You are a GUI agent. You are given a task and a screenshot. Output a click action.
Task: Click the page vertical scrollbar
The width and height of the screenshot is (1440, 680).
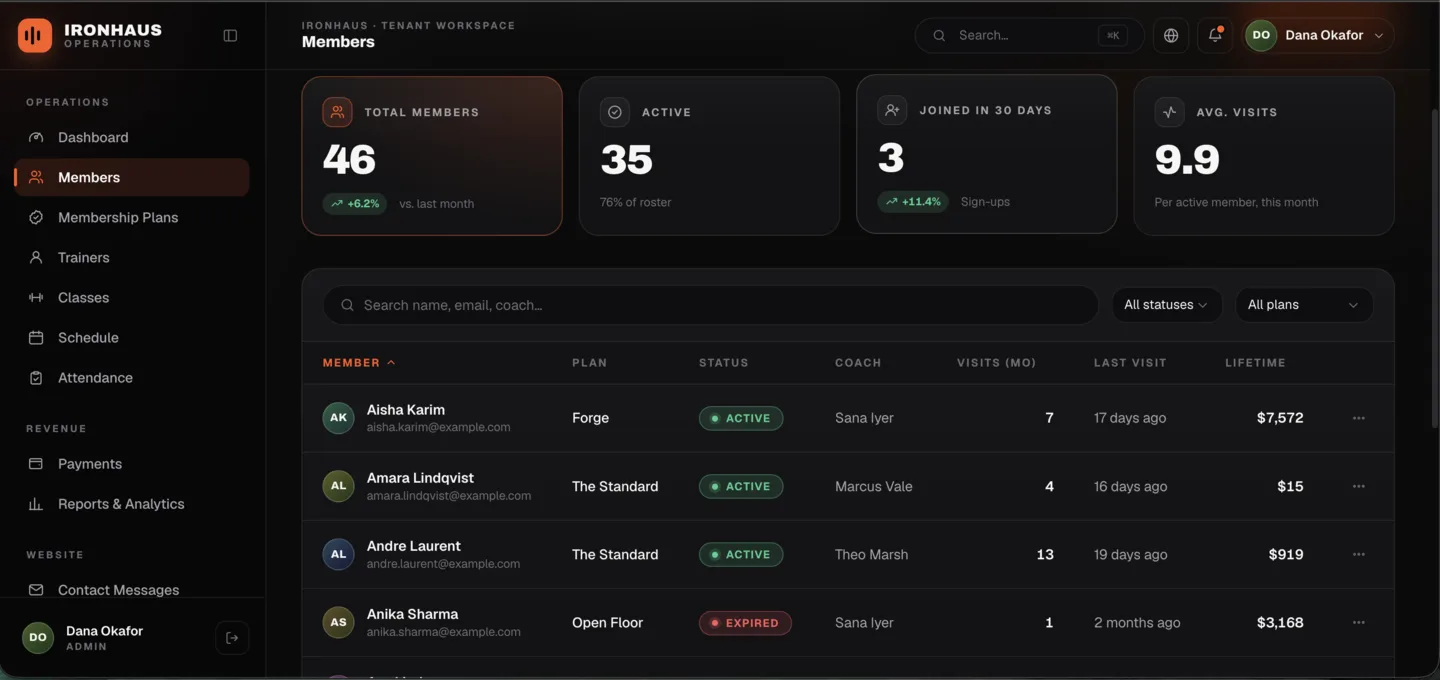[1434, 269]
